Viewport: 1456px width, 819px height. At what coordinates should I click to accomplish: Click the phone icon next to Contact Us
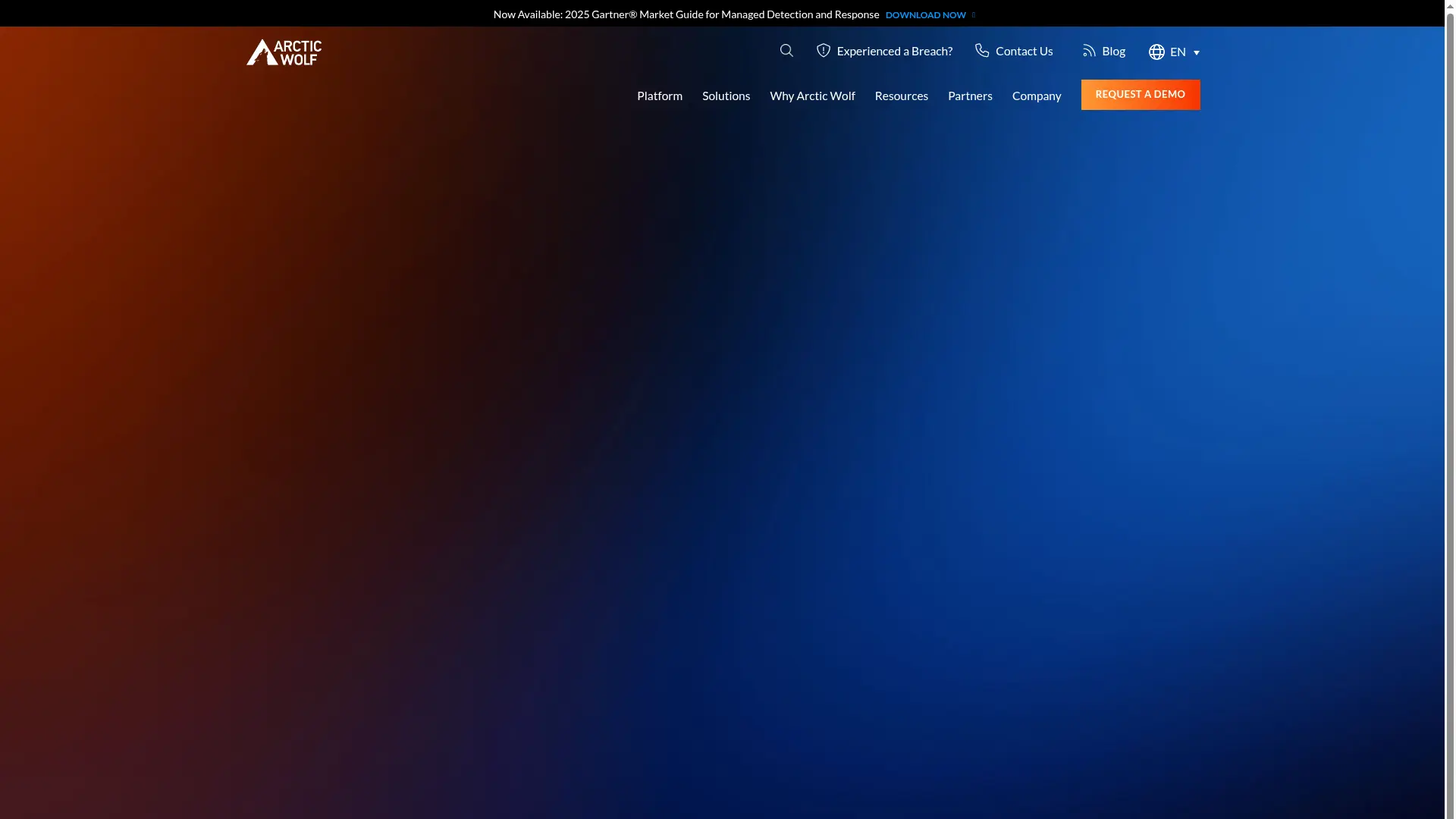(982, 50)
